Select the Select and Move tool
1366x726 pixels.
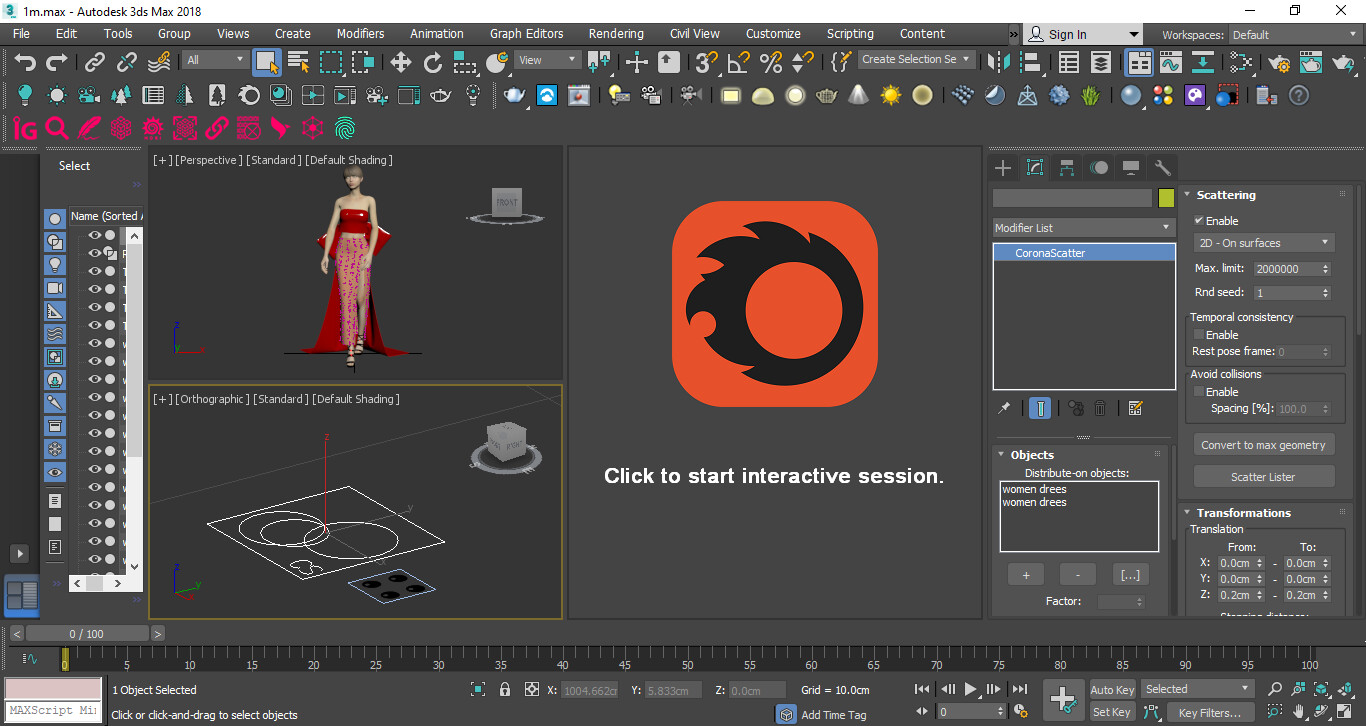(401, 62)
